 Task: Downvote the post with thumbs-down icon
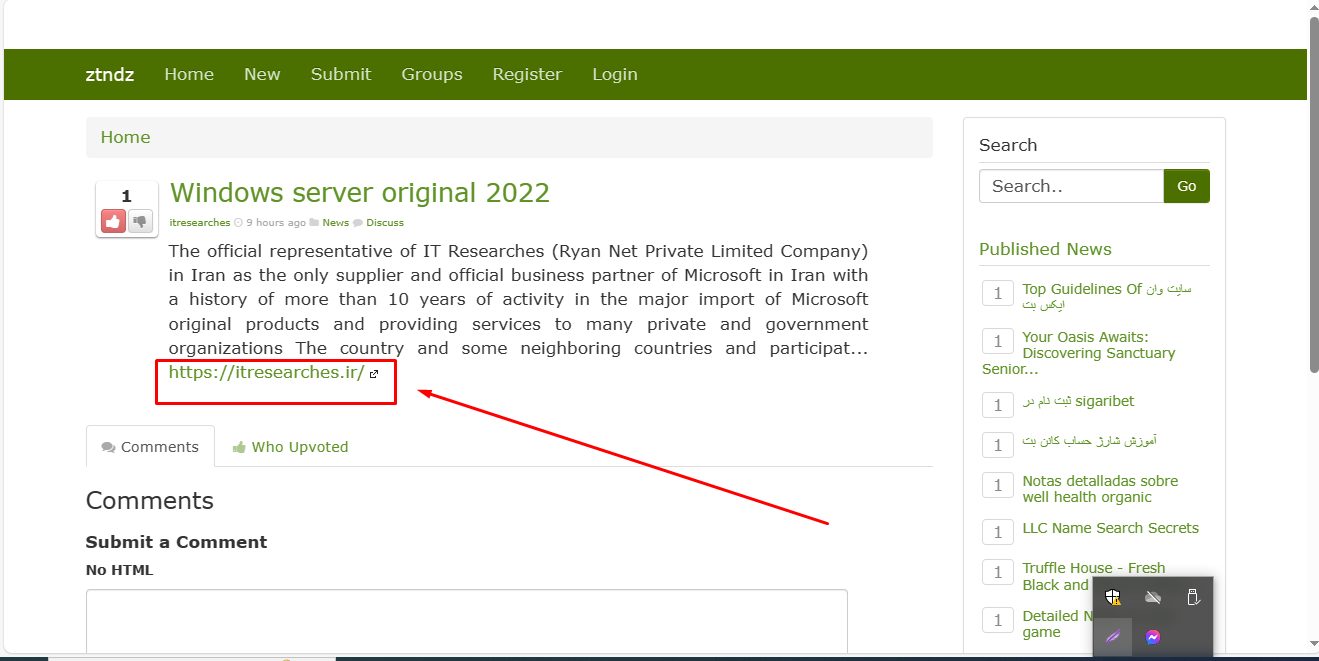coord(140,221)
